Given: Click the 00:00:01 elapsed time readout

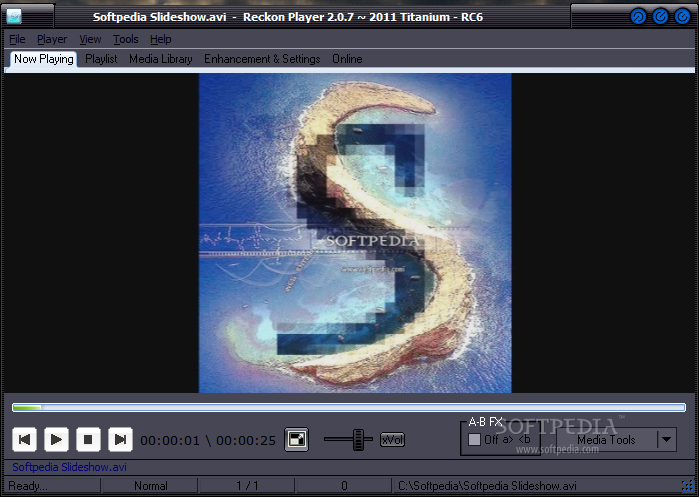Looking at the screenshot, I should click(x=170, y=440).
